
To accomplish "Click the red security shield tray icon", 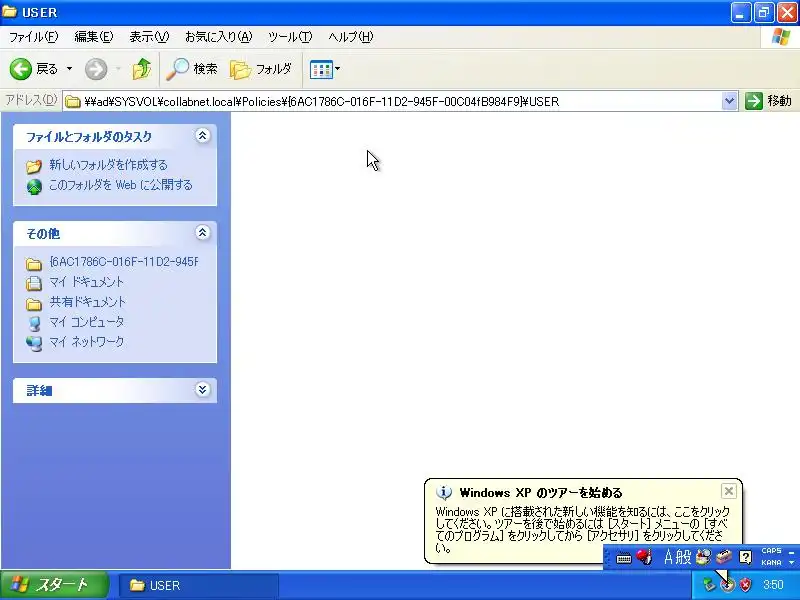I will (x=745, y=585).
